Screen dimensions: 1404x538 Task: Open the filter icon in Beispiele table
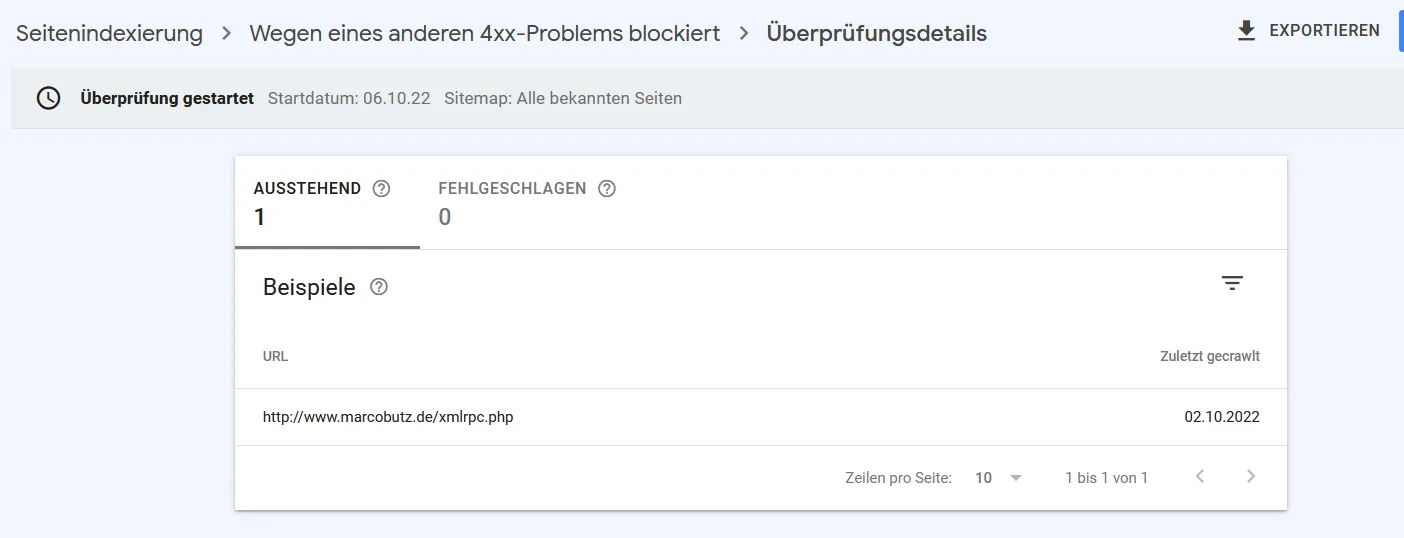pos(1232,283)
